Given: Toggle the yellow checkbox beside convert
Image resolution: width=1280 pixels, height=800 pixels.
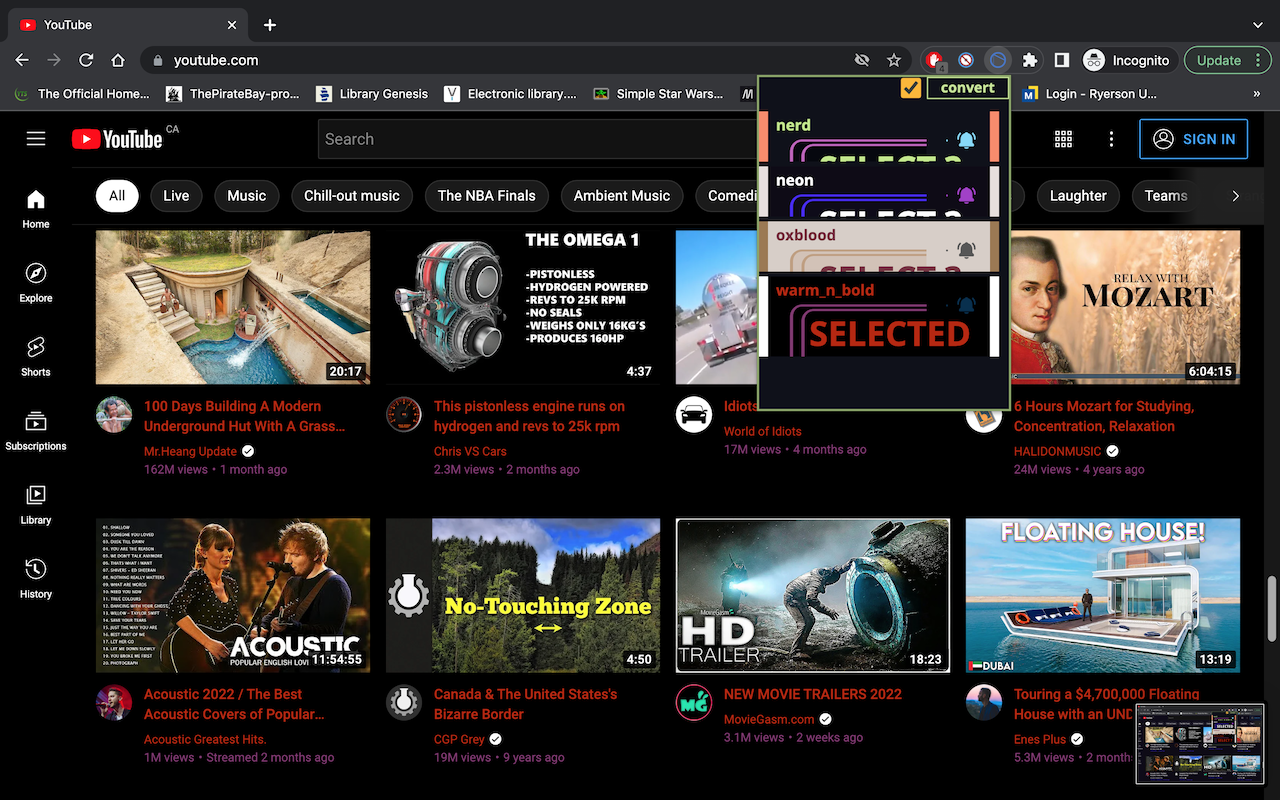Looking at the screenshot, I should point(910,88).
